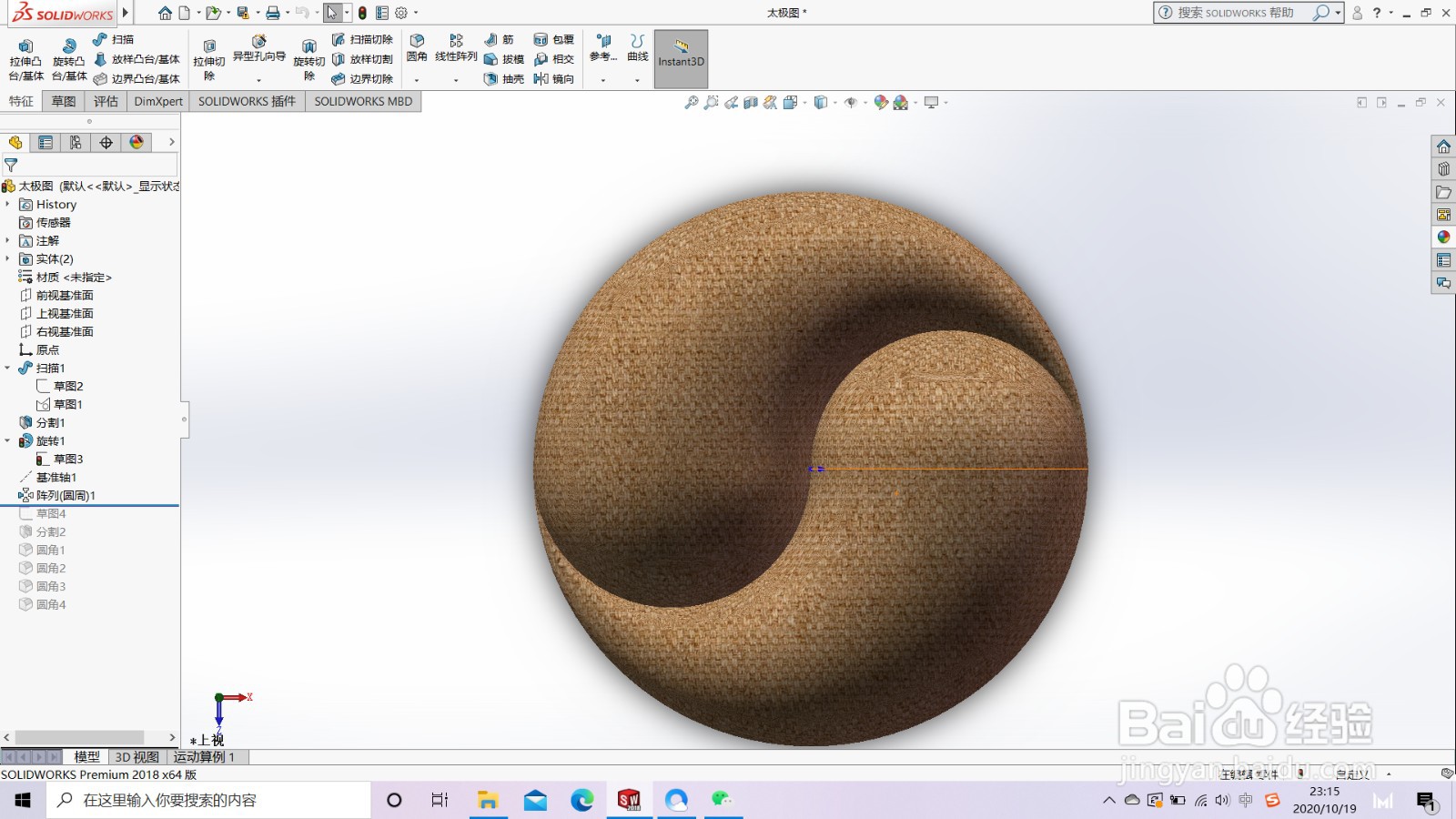This screenshot has height=819, width=1456.
Task: Click the Section View icon
Action: coord(751,103)
